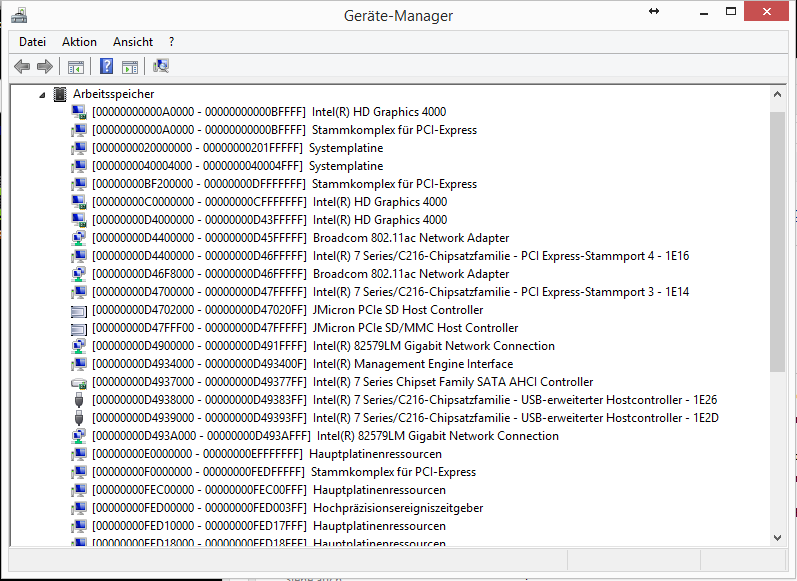This screenshot has height=581, width=797.
Task: Close the Geräte-Manager window
Action: point(767,12)
